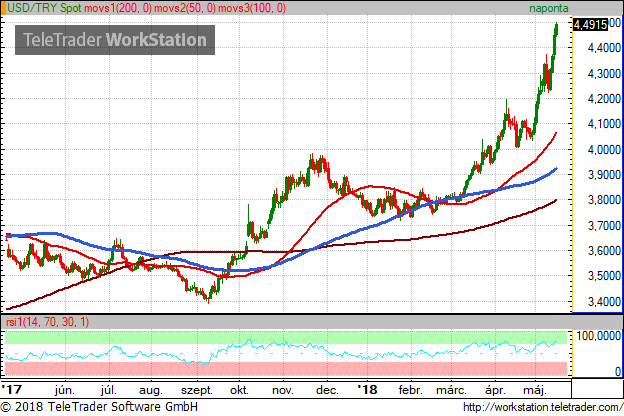Click the © 2018 TeleTrader Software GmbH text
The height and width of the screenshot is (416, 624).
coord(99,407)
